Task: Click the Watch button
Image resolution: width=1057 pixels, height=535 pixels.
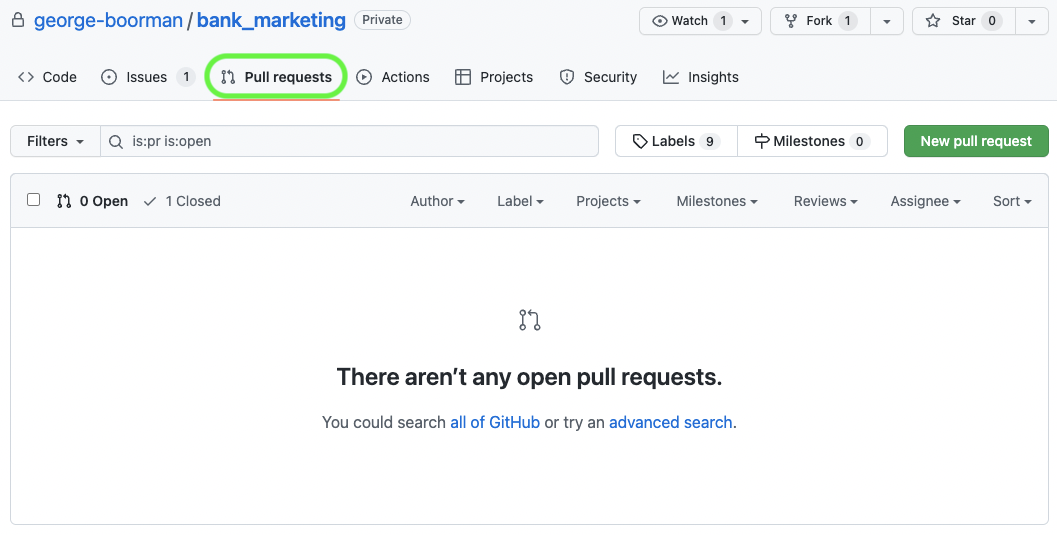Action: (x=700, y=21)
